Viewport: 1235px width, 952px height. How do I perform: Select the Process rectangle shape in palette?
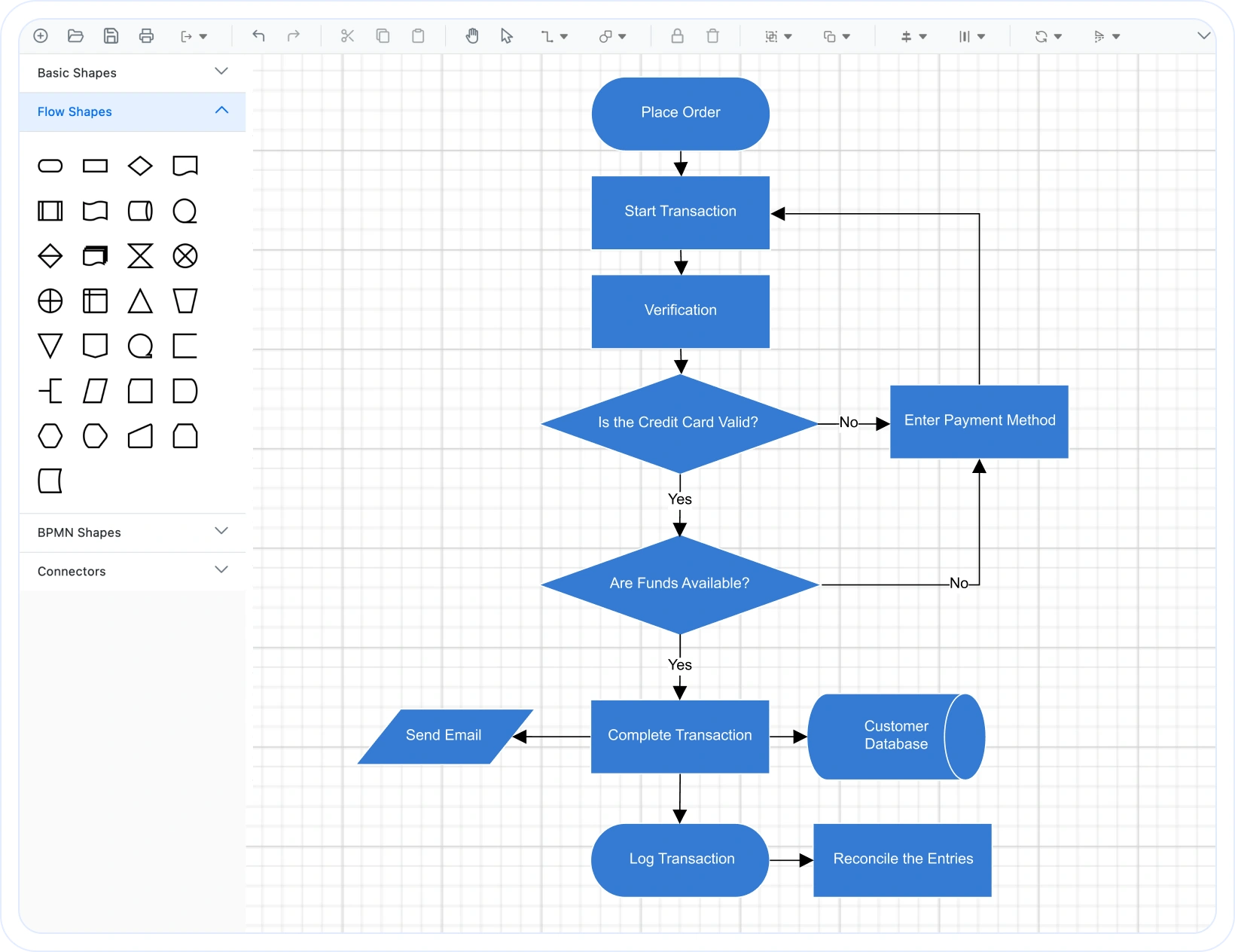click(x=95, y=166)
